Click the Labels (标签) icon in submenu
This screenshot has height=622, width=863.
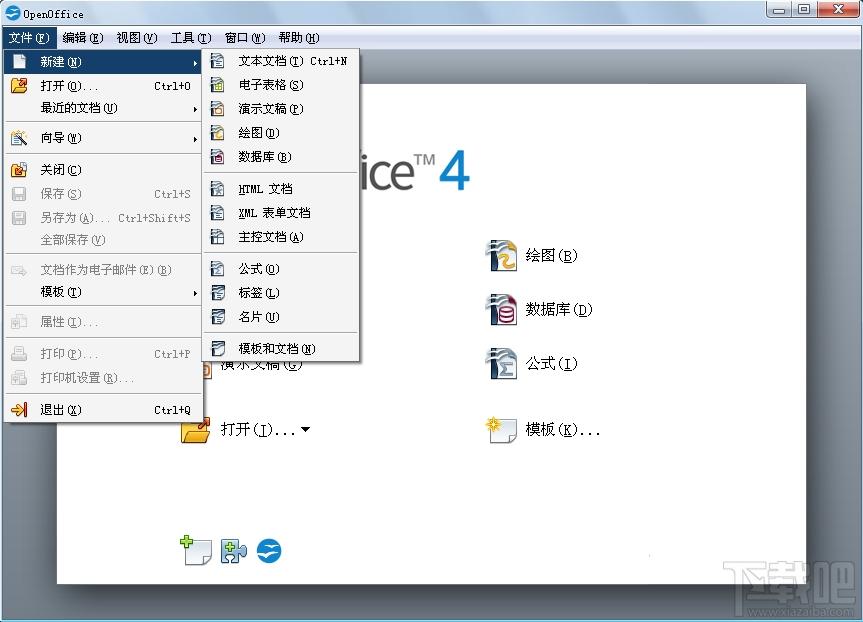pos(217,293)
